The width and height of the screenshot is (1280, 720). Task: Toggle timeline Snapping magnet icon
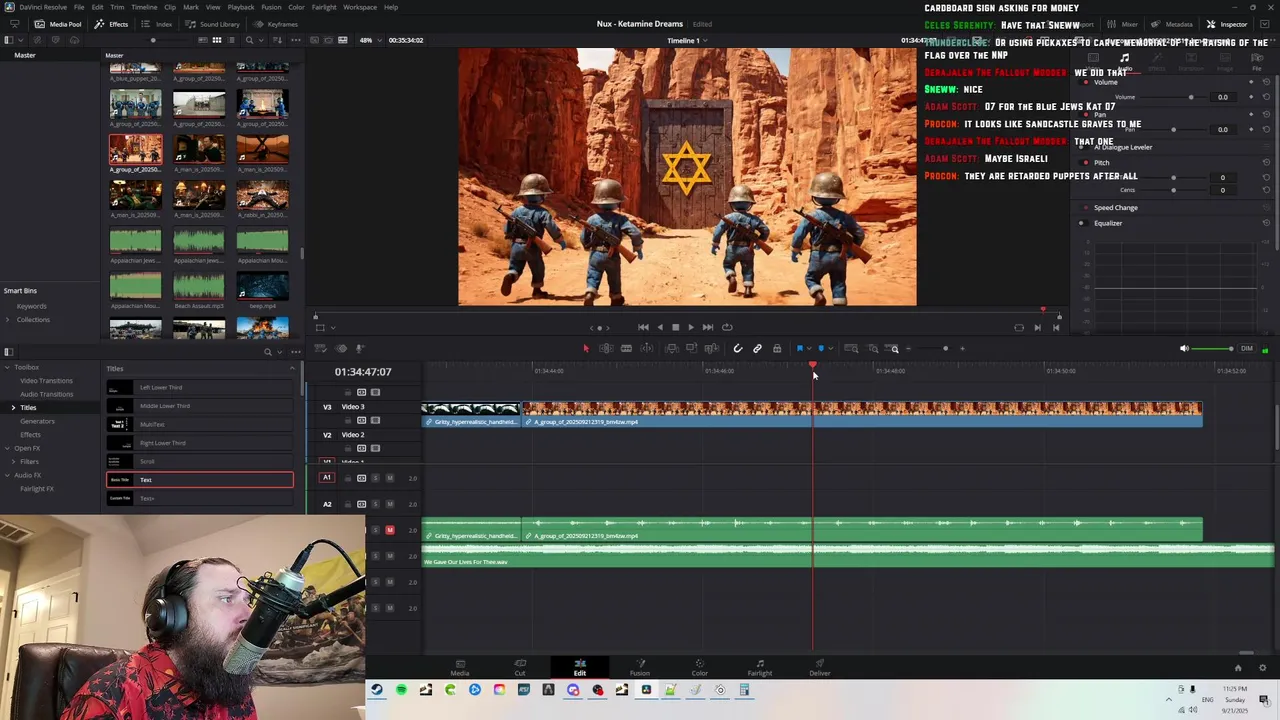[737, 348]
